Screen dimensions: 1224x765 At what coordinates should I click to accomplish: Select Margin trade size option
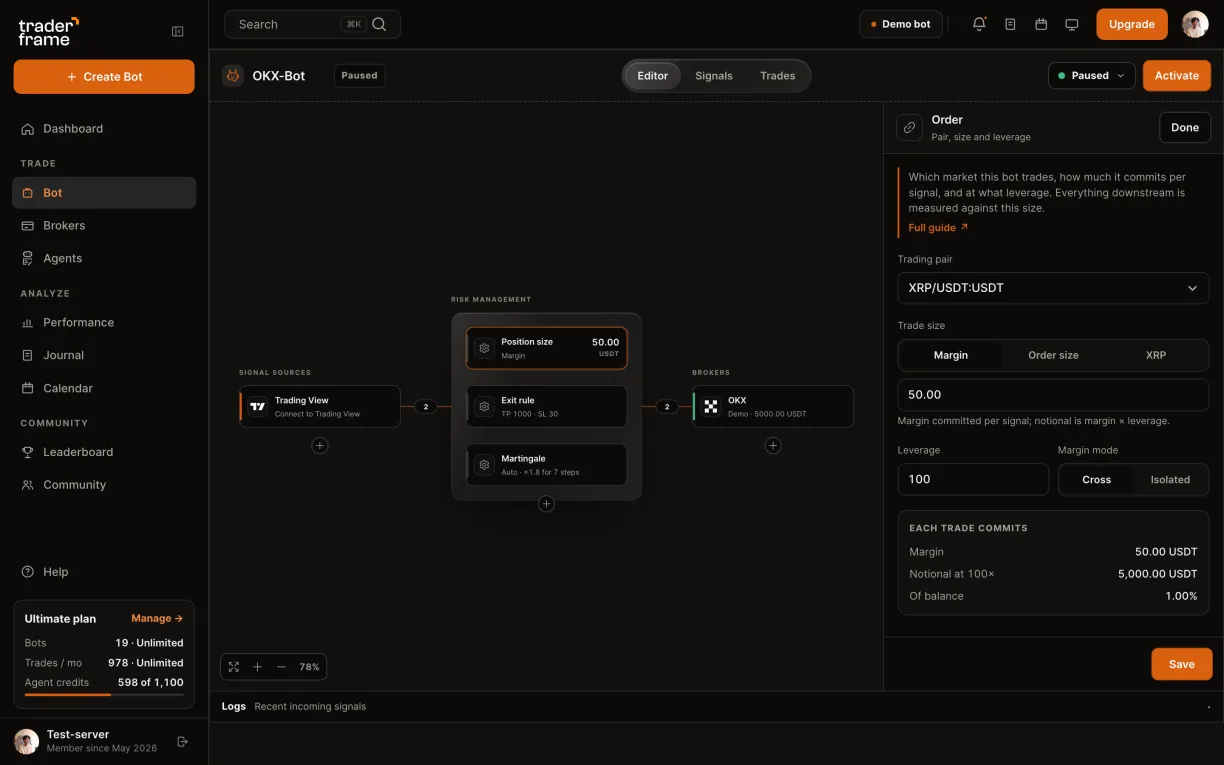(x=950, y=355)
